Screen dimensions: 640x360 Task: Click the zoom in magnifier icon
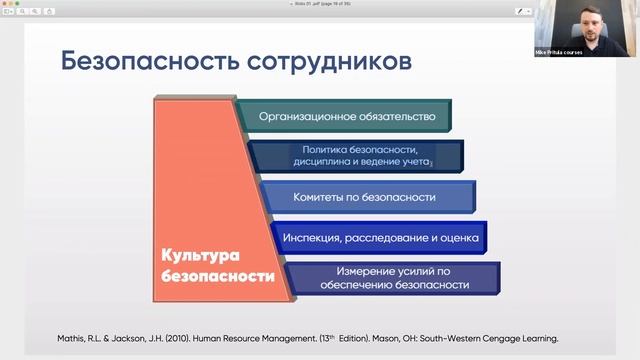pyautogui.click(x=35, y=11)
